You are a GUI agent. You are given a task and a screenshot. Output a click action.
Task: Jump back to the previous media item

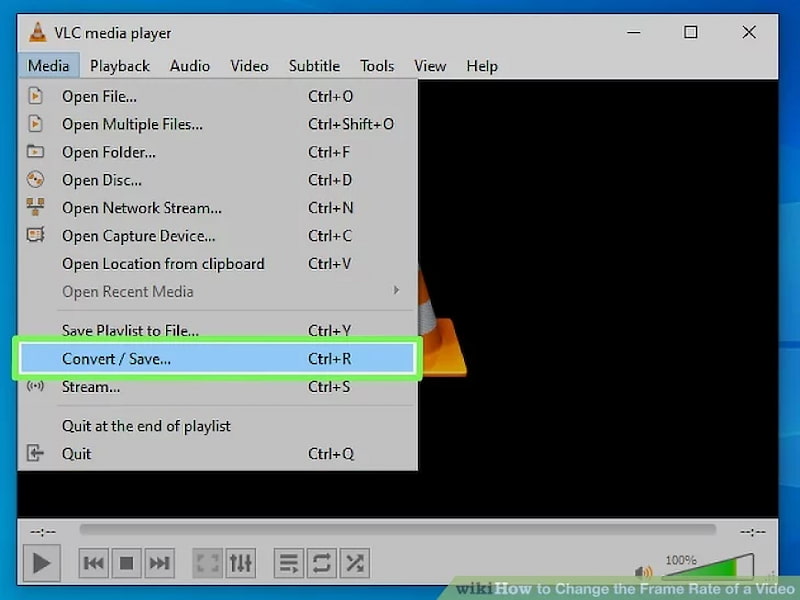pyautogui.click(x=93, y=563)
